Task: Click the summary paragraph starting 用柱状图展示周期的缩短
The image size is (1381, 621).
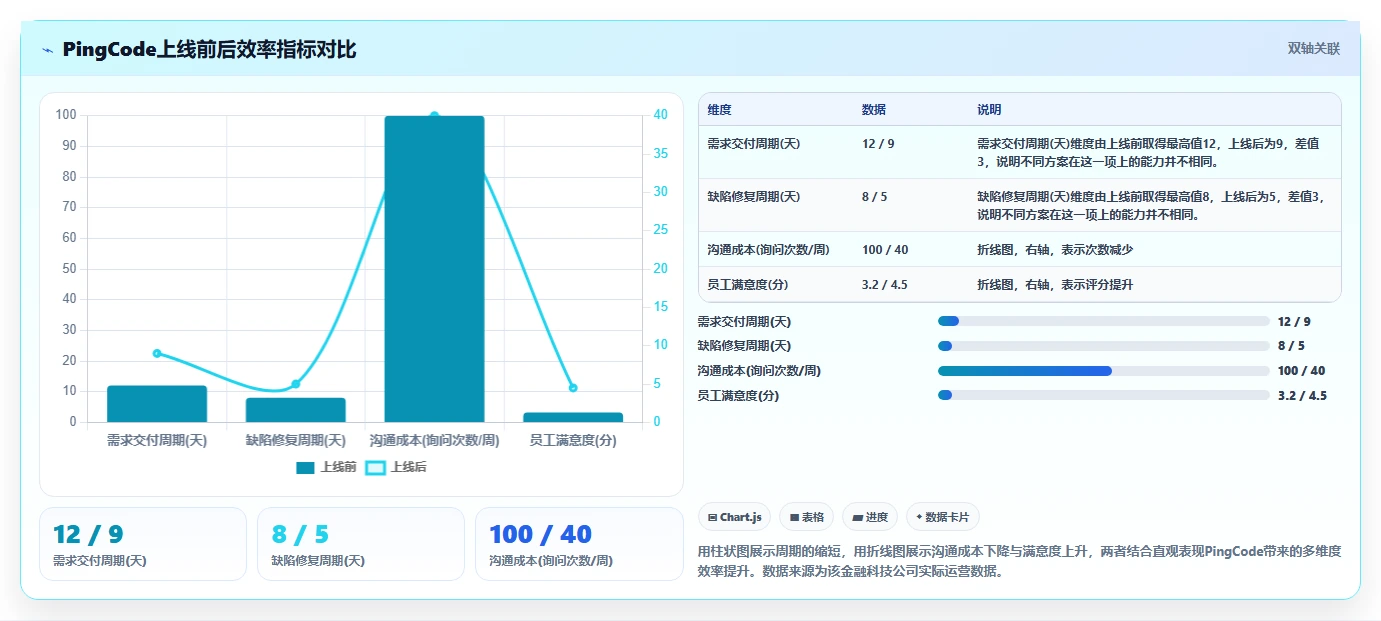Action: [1019, 561]
